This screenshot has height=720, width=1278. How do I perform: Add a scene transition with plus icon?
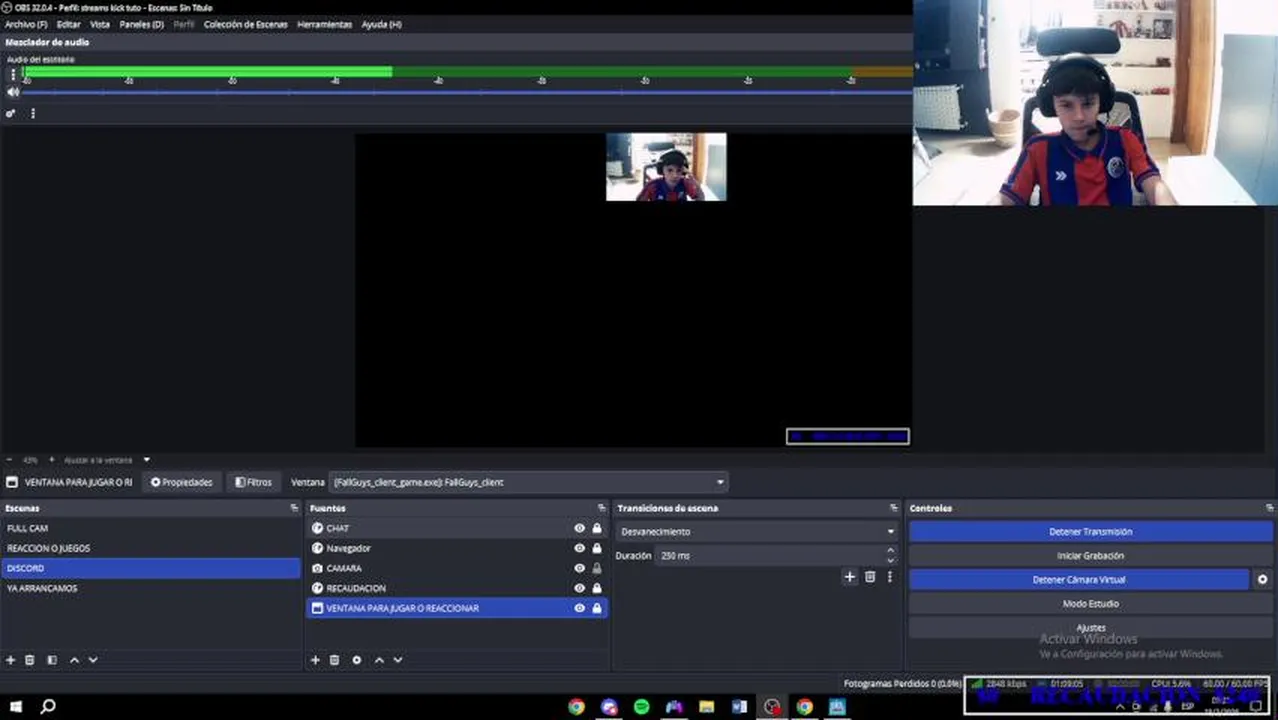(850, 577)
